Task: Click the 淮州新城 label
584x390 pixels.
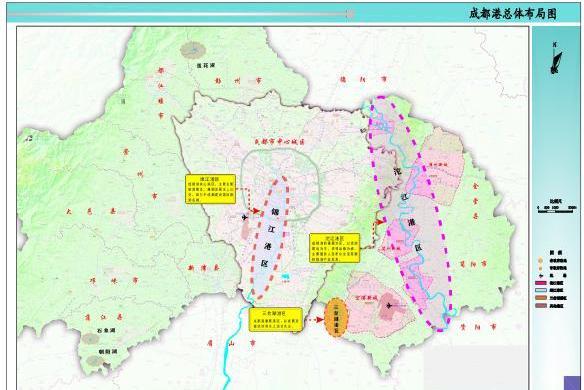Action: pos(438,164)
